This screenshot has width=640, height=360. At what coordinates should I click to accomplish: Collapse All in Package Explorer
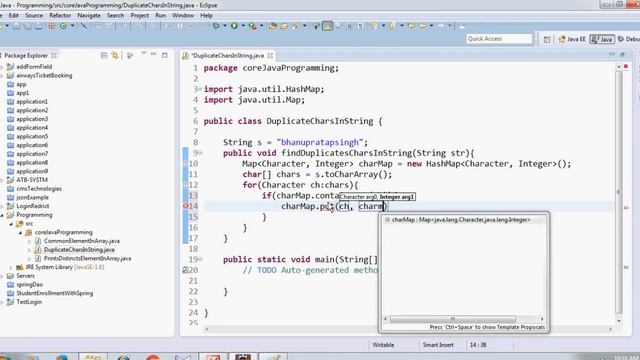coord(104,55)
